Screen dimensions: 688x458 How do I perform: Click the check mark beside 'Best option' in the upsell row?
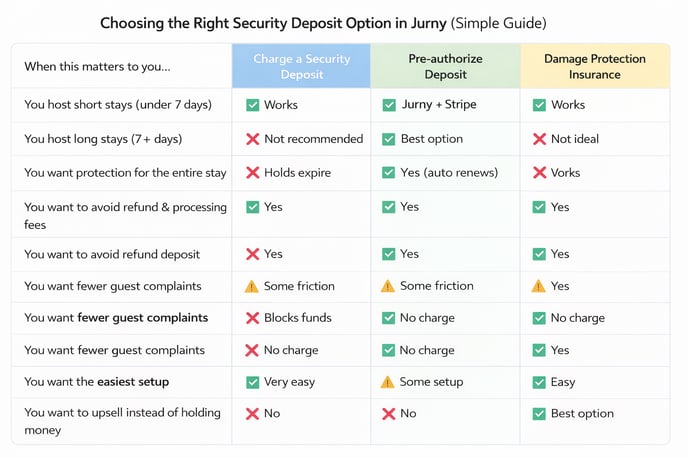click(539, 414)
